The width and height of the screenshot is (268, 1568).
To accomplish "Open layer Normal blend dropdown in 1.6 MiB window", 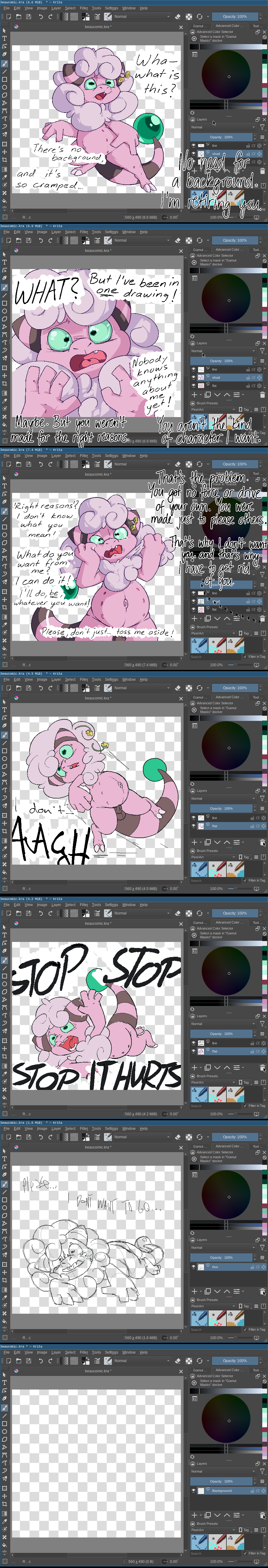I will tap(223, 1247).
